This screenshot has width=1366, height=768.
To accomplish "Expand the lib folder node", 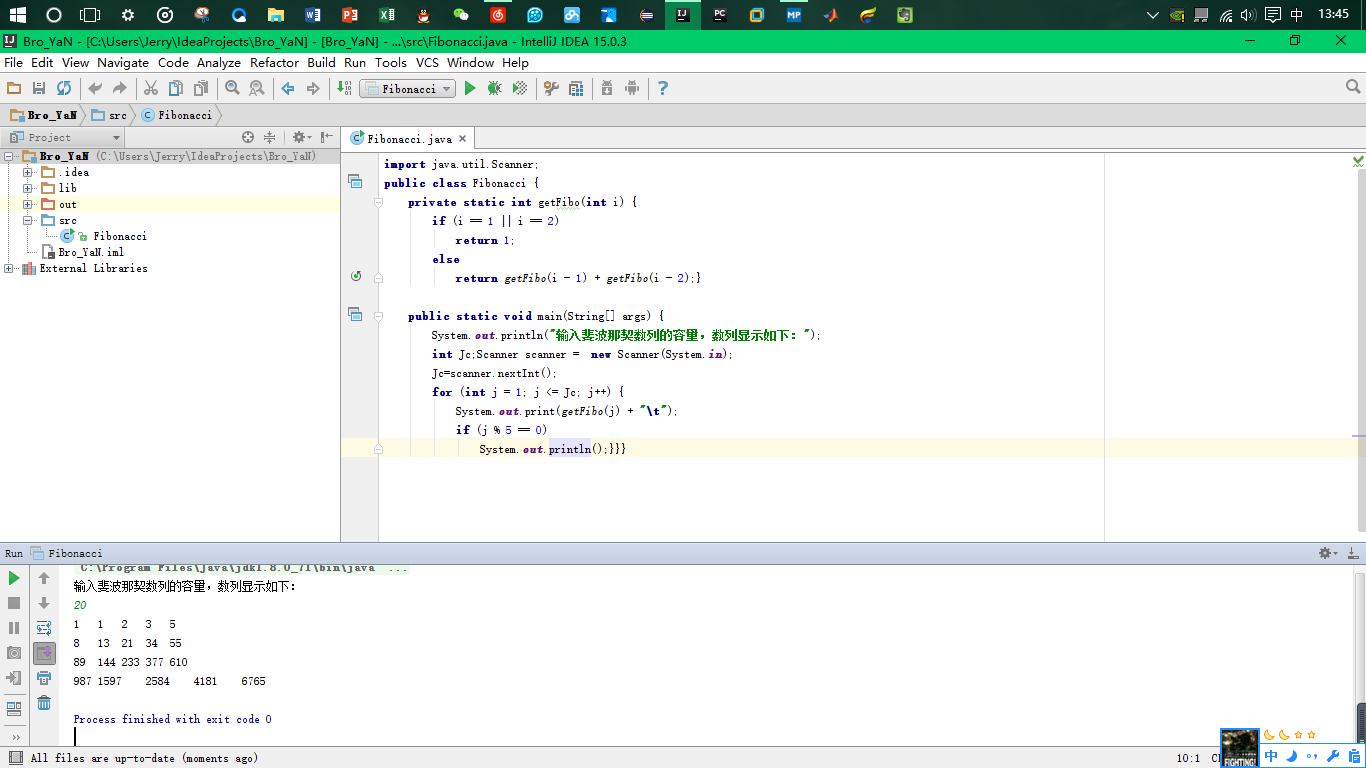I will [28, 188].
